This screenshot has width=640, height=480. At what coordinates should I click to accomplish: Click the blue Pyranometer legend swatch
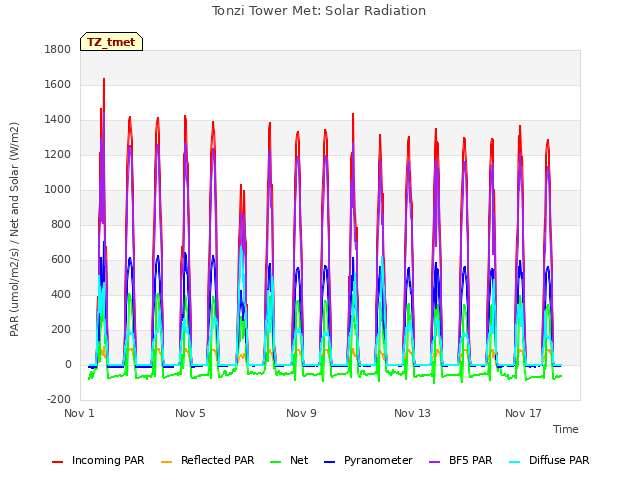(x=329, y=462)
